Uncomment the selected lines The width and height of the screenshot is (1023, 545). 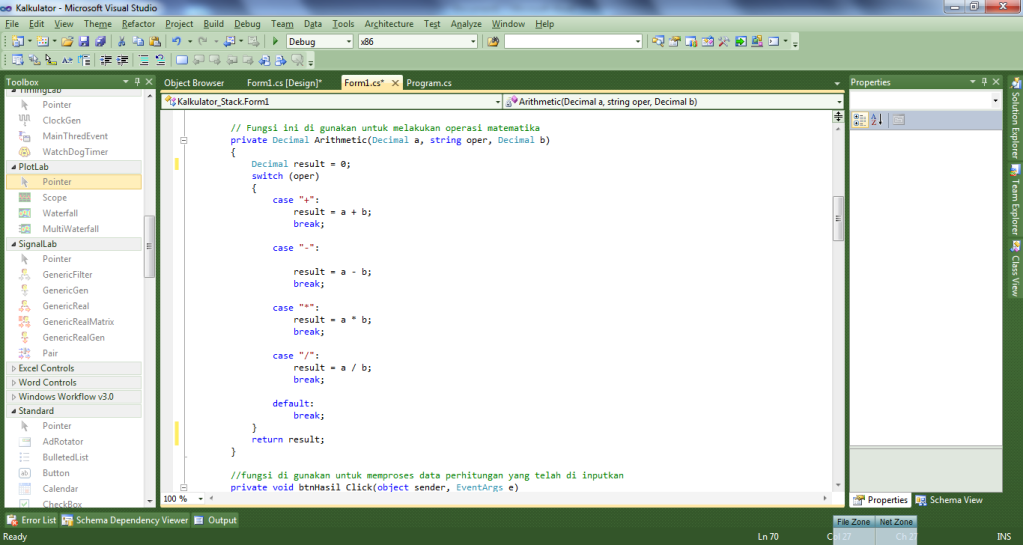(x=160, y=60)
